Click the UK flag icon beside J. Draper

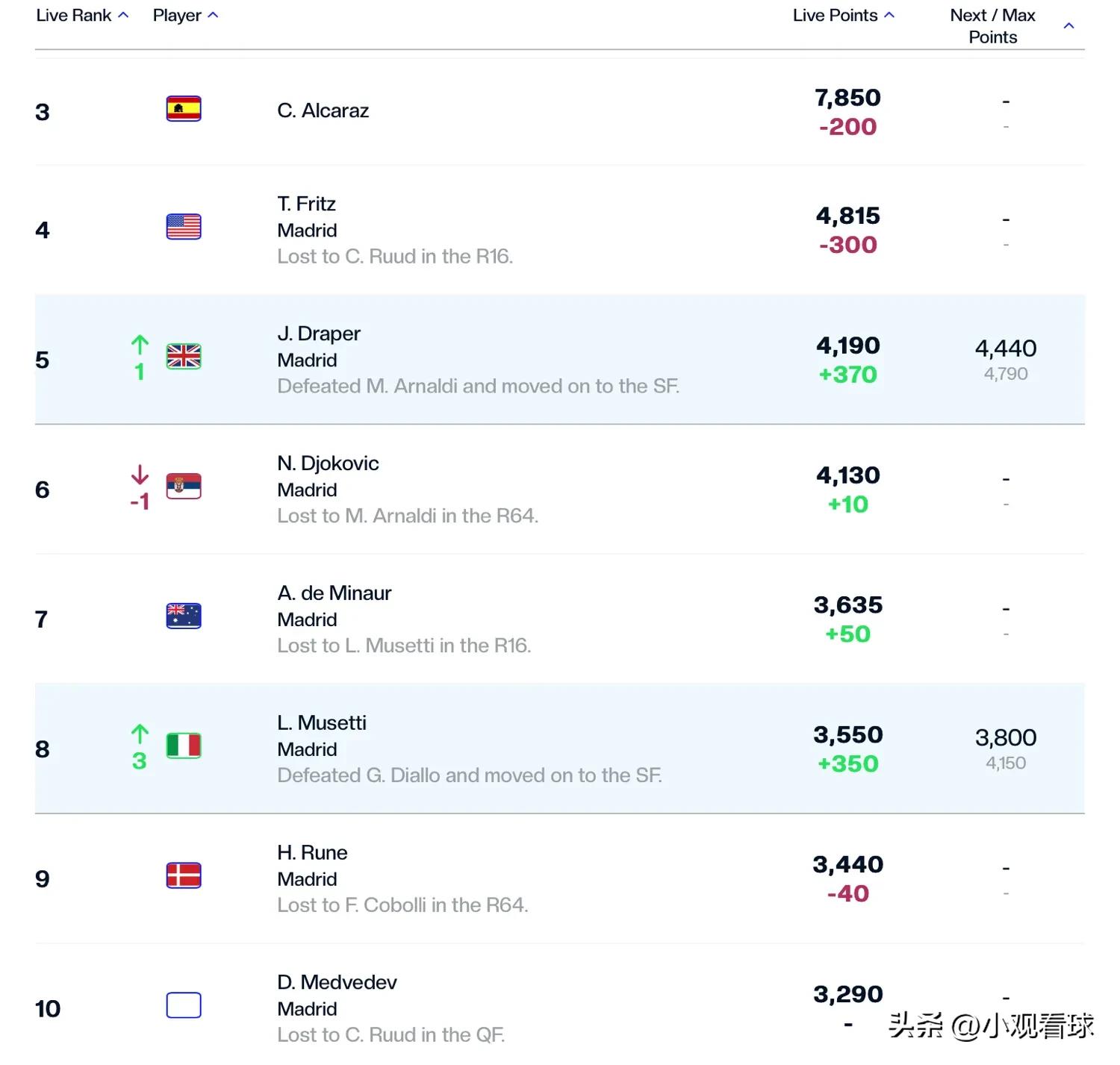(x=184, y=356)
